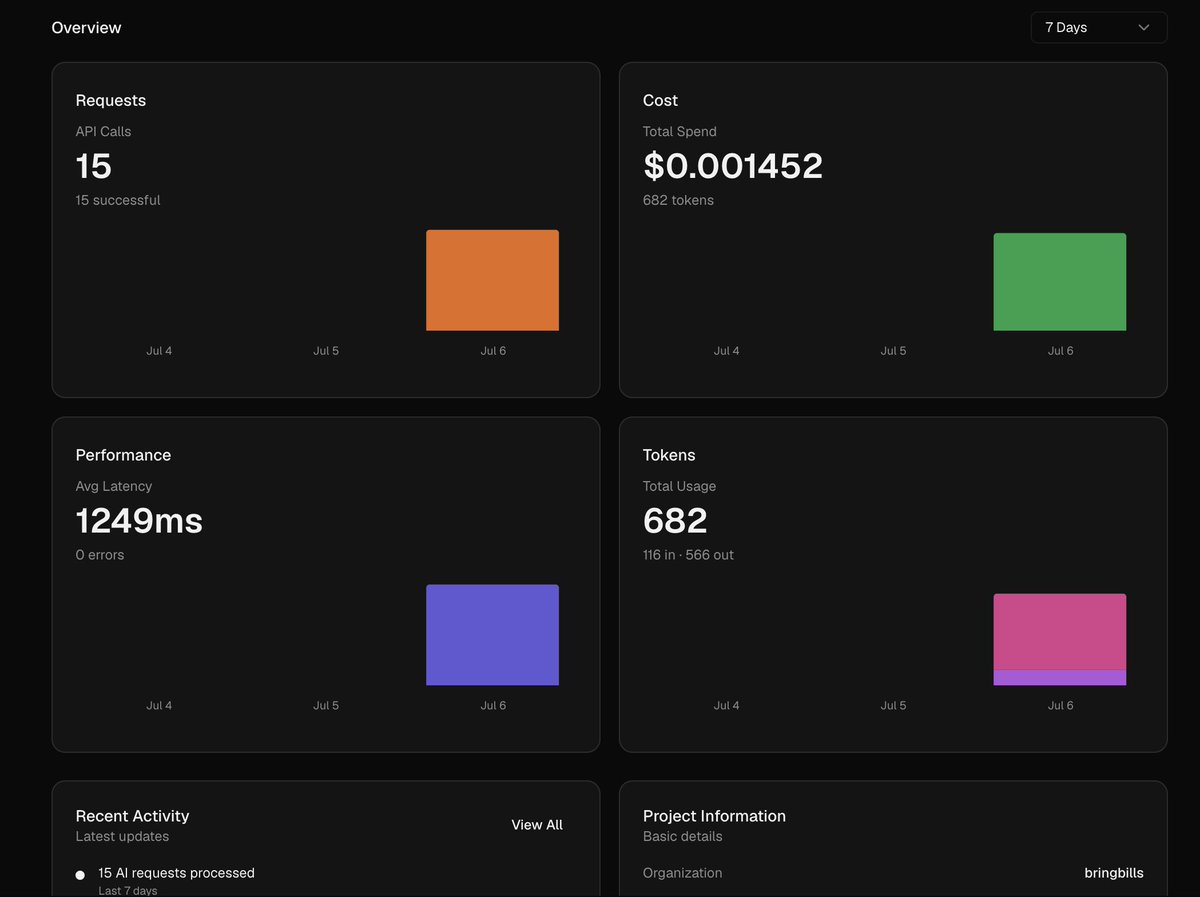Image resolution: width=1200 pixels, height=897 pixels.
Task: Click the '116 in · 566 out' text
Action: (688, 555)
